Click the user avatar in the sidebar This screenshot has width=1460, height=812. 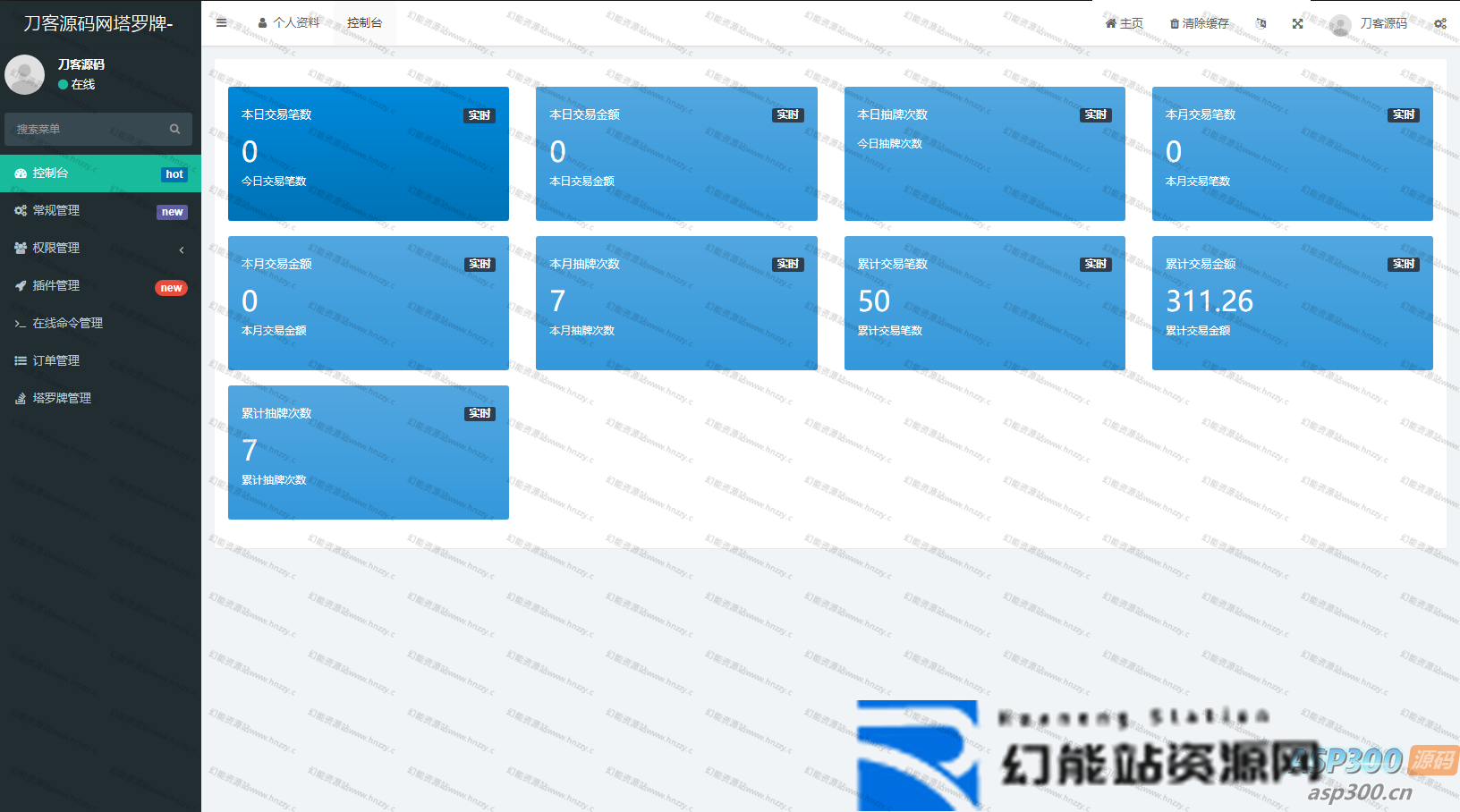[25, 74]
